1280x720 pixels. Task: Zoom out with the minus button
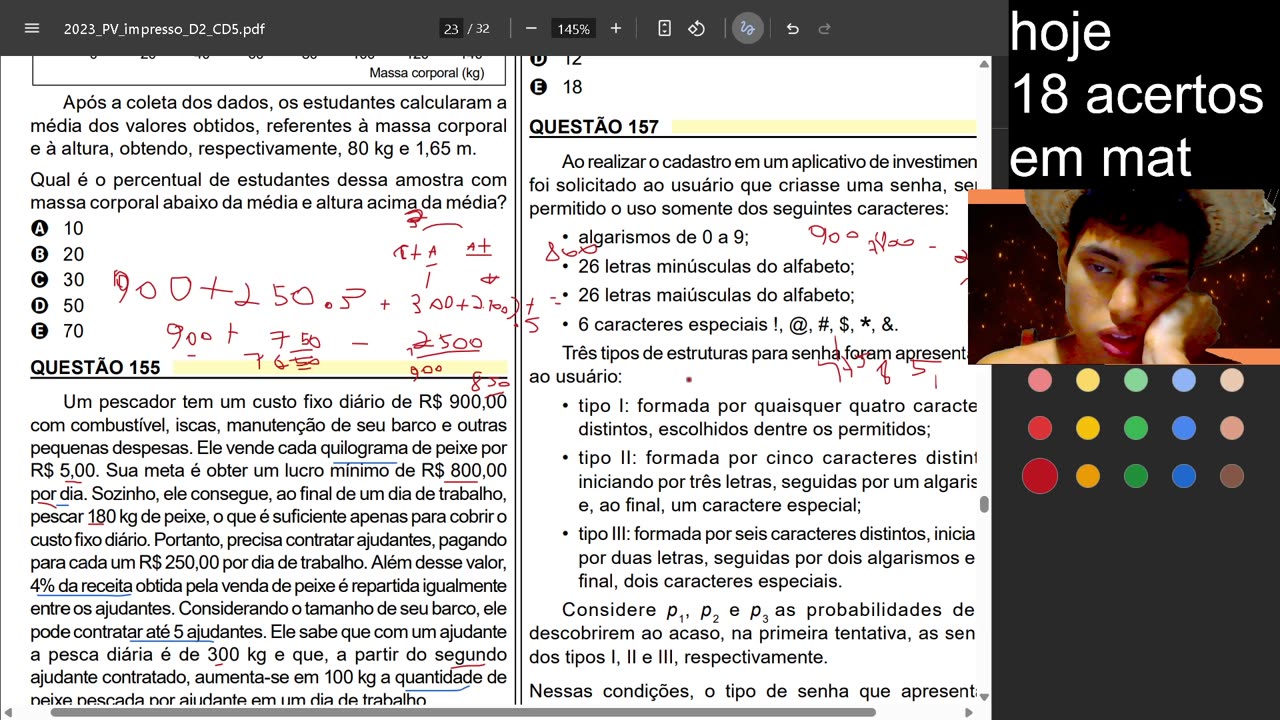[x=531, y=28]
